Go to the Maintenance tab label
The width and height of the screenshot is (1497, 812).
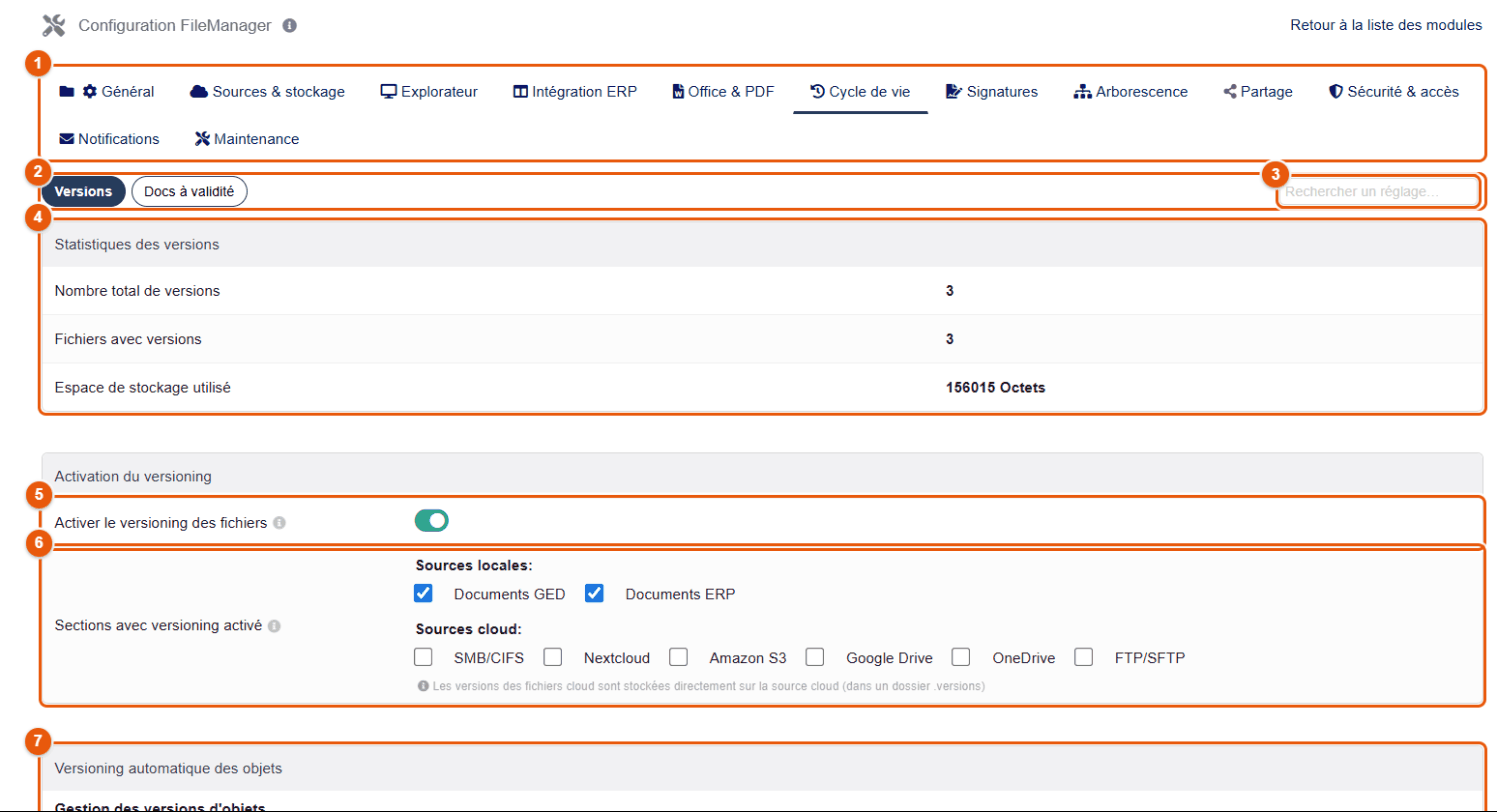[x=256, y=139]
